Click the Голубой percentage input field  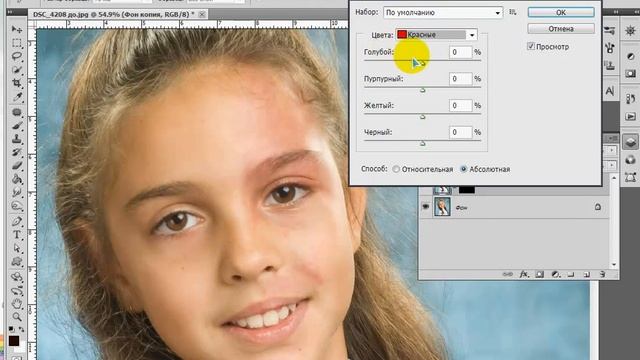(x=460, y=52)
